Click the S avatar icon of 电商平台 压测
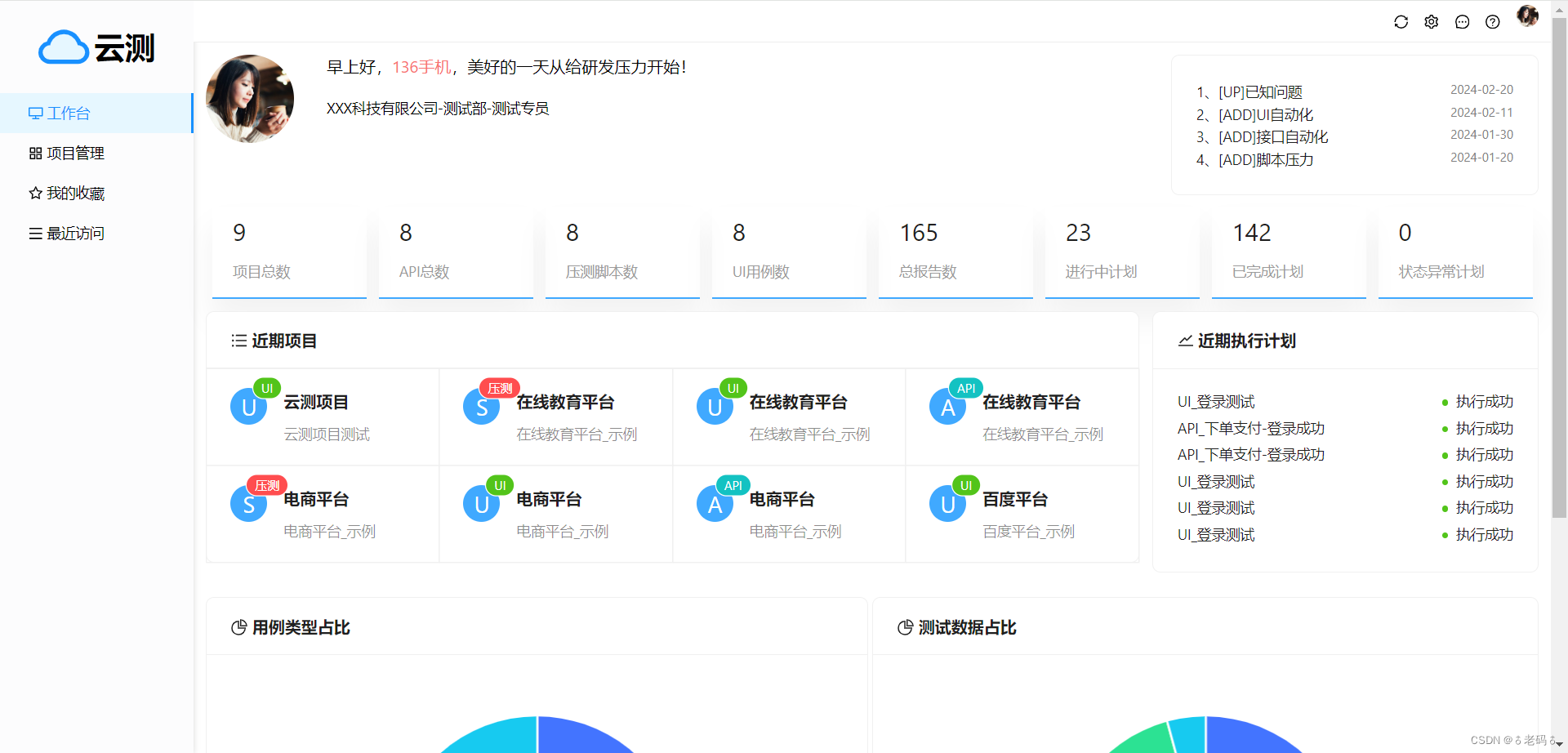1568x753 pixels. (249, 504)
